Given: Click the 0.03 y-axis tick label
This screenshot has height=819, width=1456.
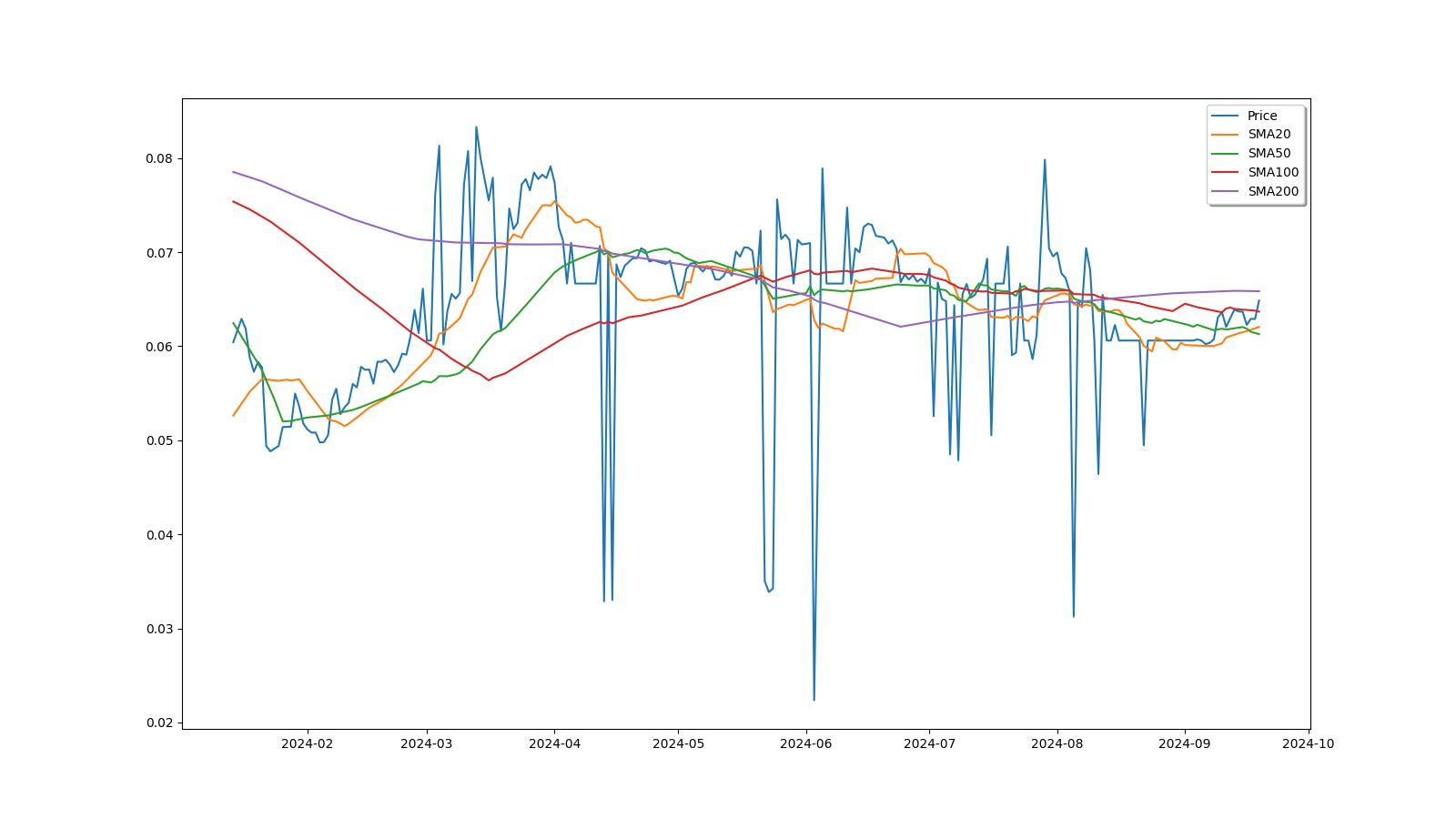Looking at the screenshot, I should [158, 629].
